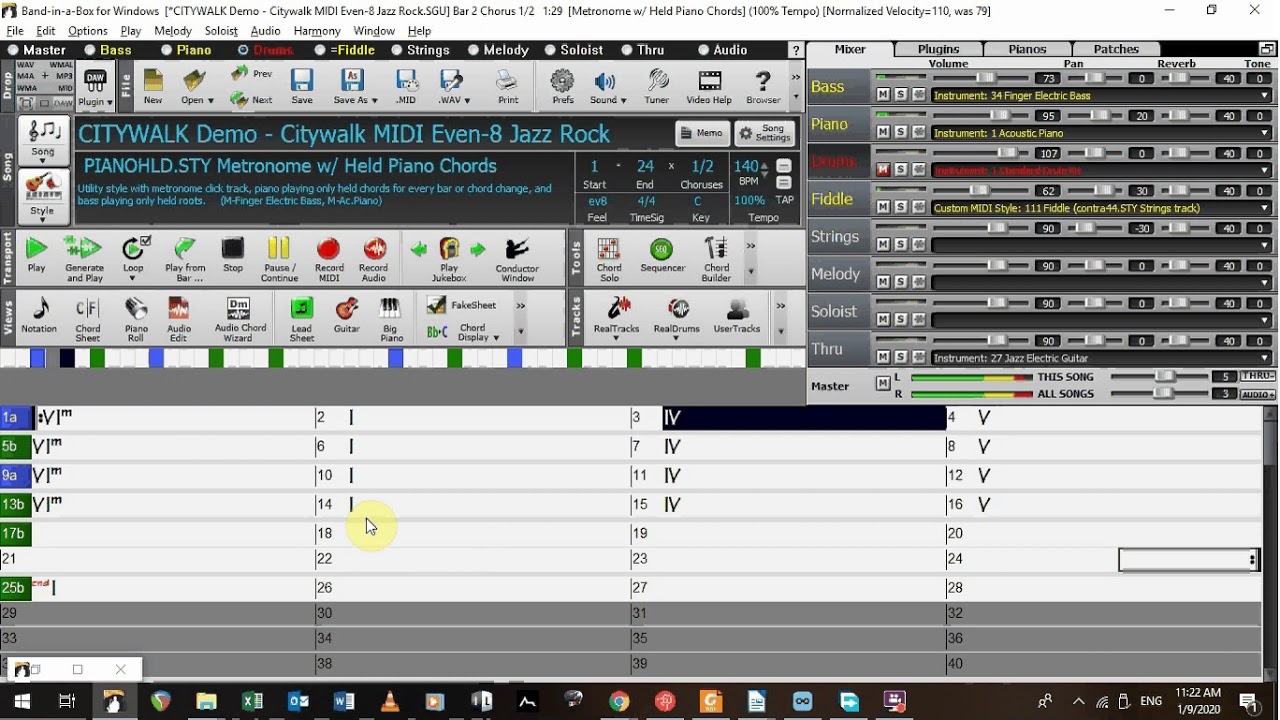
Task: Open the Chord Builder tool
Action: coord(716,259)
